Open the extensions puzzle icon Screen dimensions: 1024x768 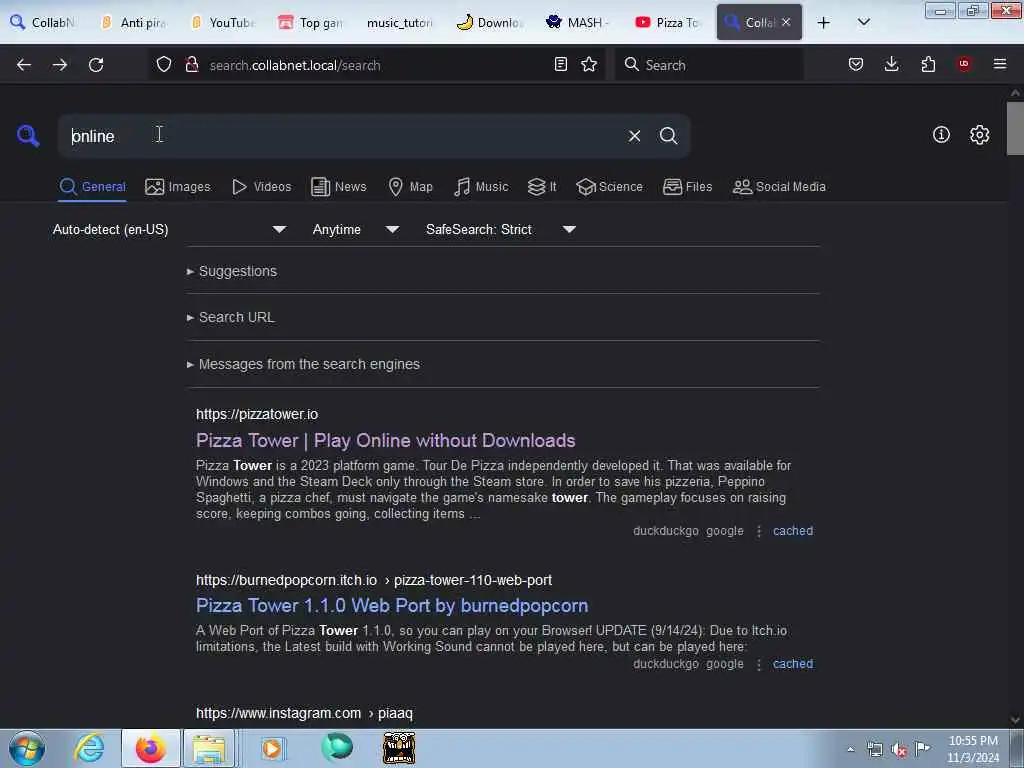(928, 64)
